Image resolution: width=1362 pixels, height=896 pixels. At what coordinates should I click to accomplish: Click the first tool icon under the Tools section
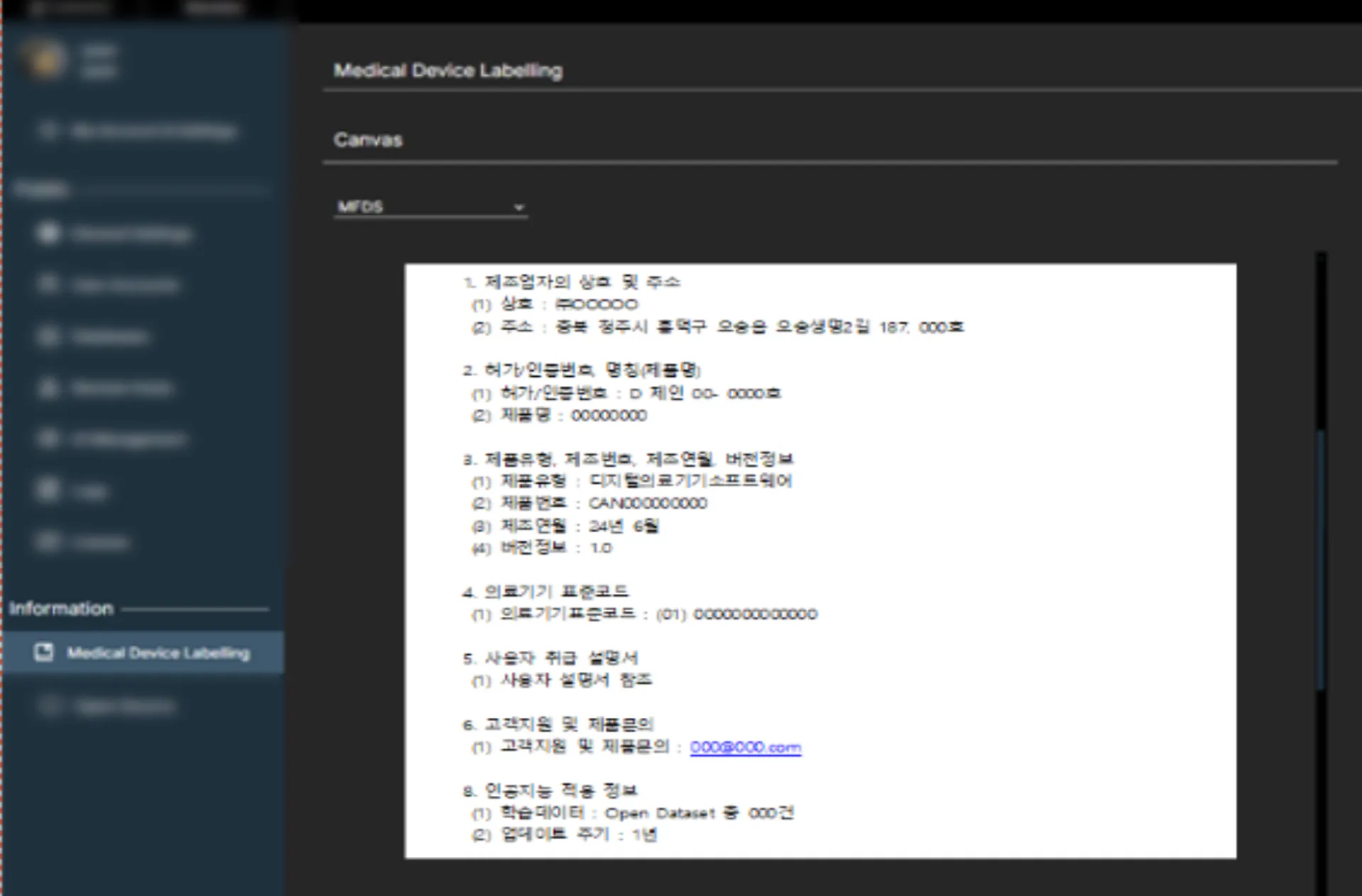coord(48,234)
